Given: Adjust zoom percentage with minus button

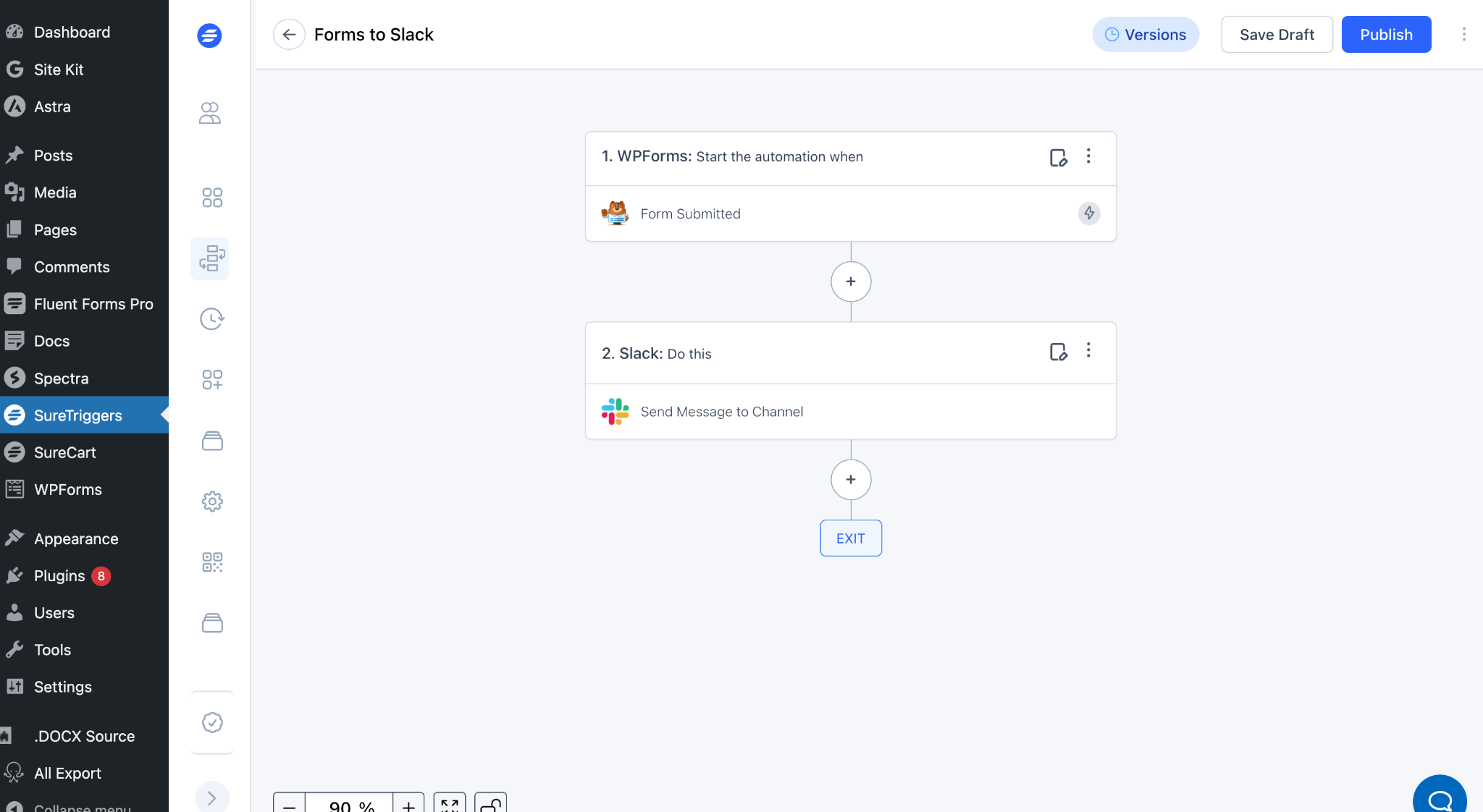Looking at the screenshot, I should [x=289, y=806].
